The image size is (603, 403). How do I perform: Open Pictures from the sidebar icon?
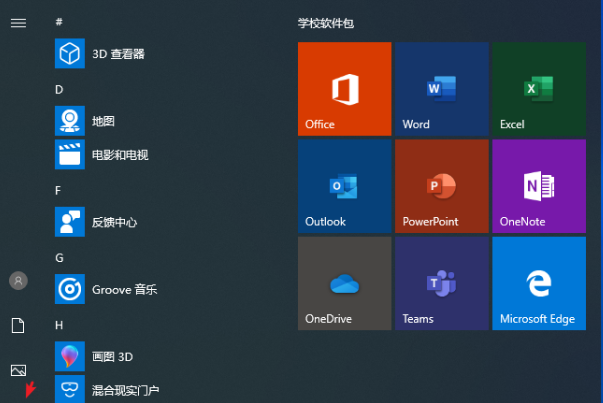(18, 370)
